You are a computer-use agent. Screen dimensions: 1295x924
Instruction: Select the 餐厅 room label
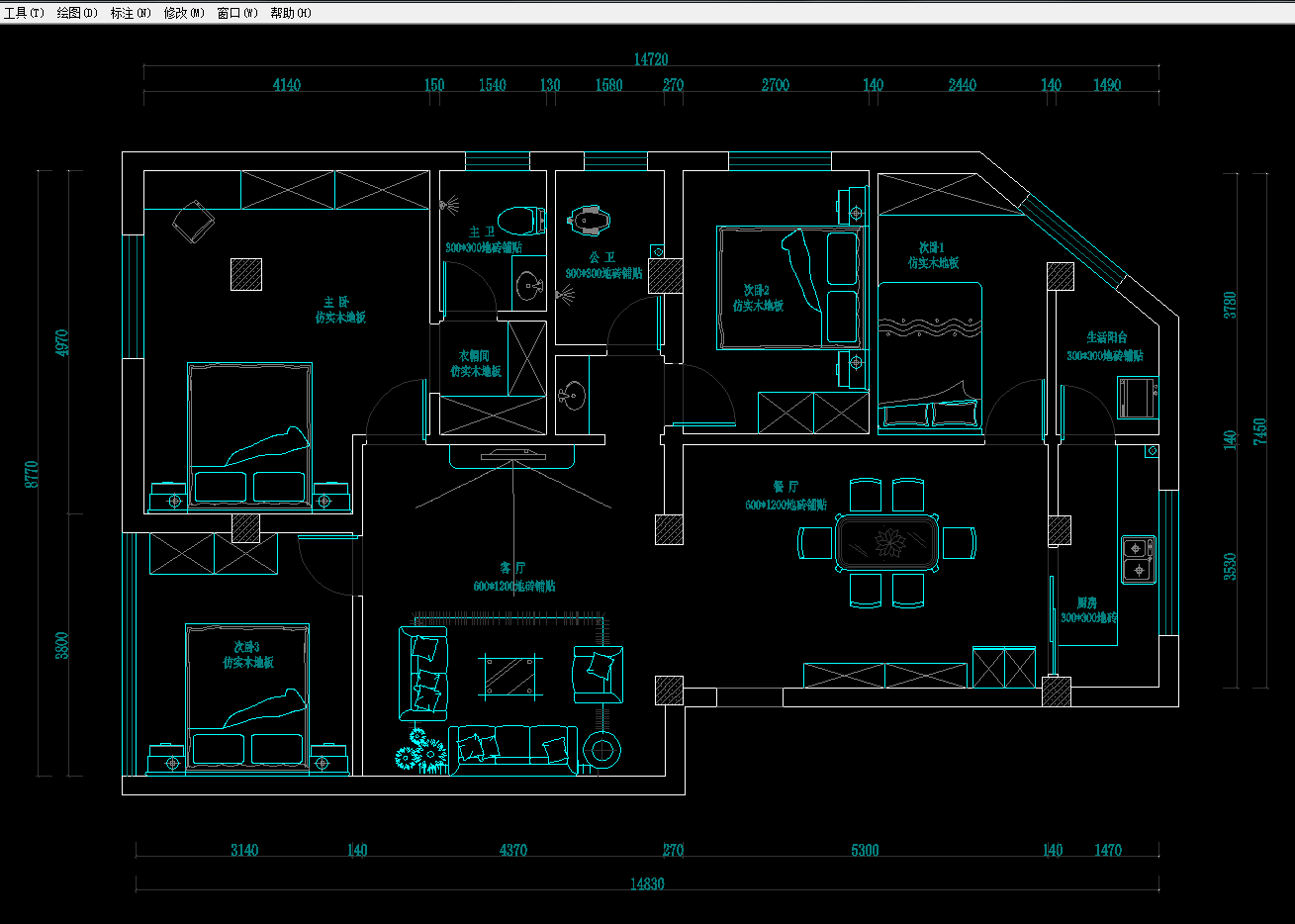coord(786,488)
